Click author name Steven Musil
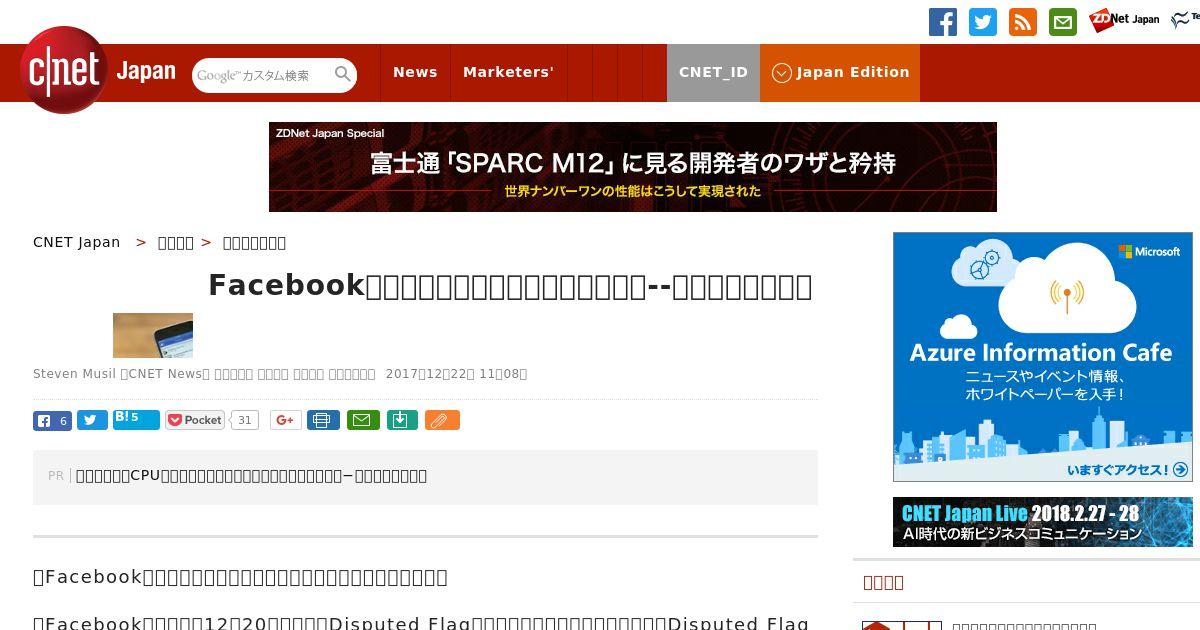The image size is (1200, 630). (x=75, y=374)
